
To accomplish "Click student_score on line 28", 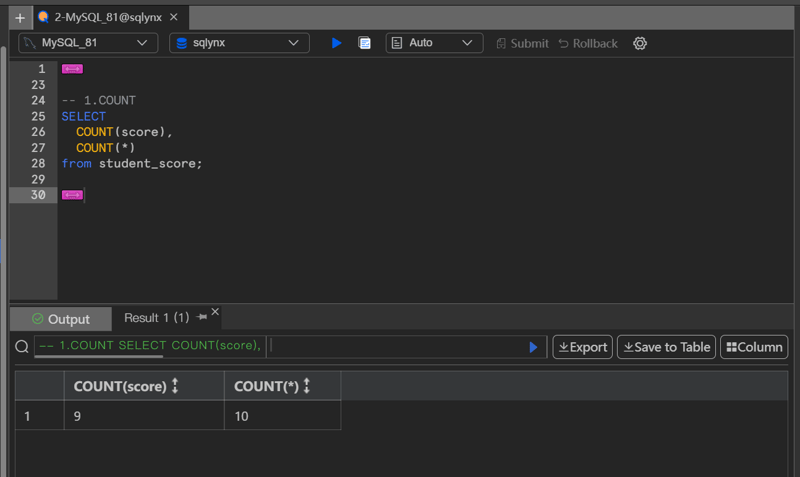I will pyautogui.click(x=147, y=164).
